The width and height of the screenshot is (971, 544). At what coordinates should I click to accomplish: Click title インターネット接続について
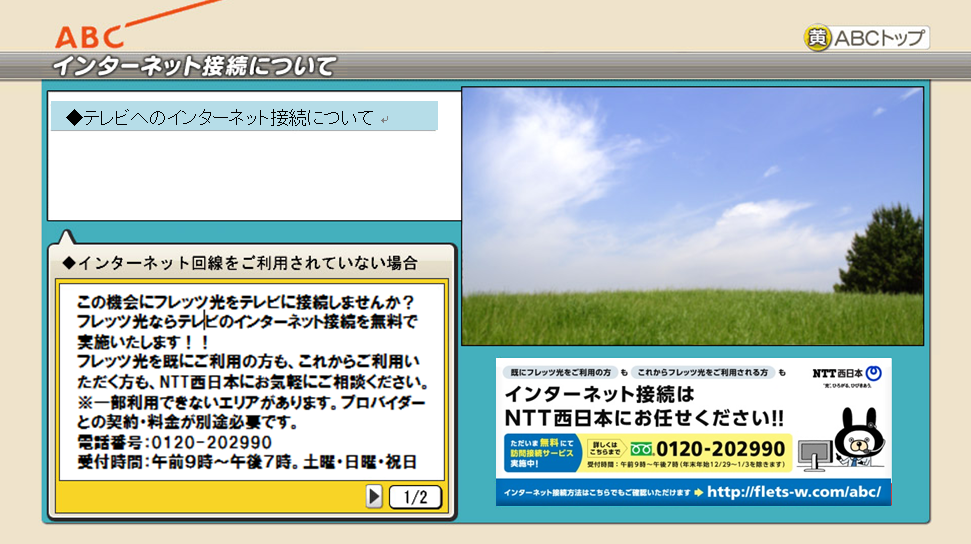(194, 66)
